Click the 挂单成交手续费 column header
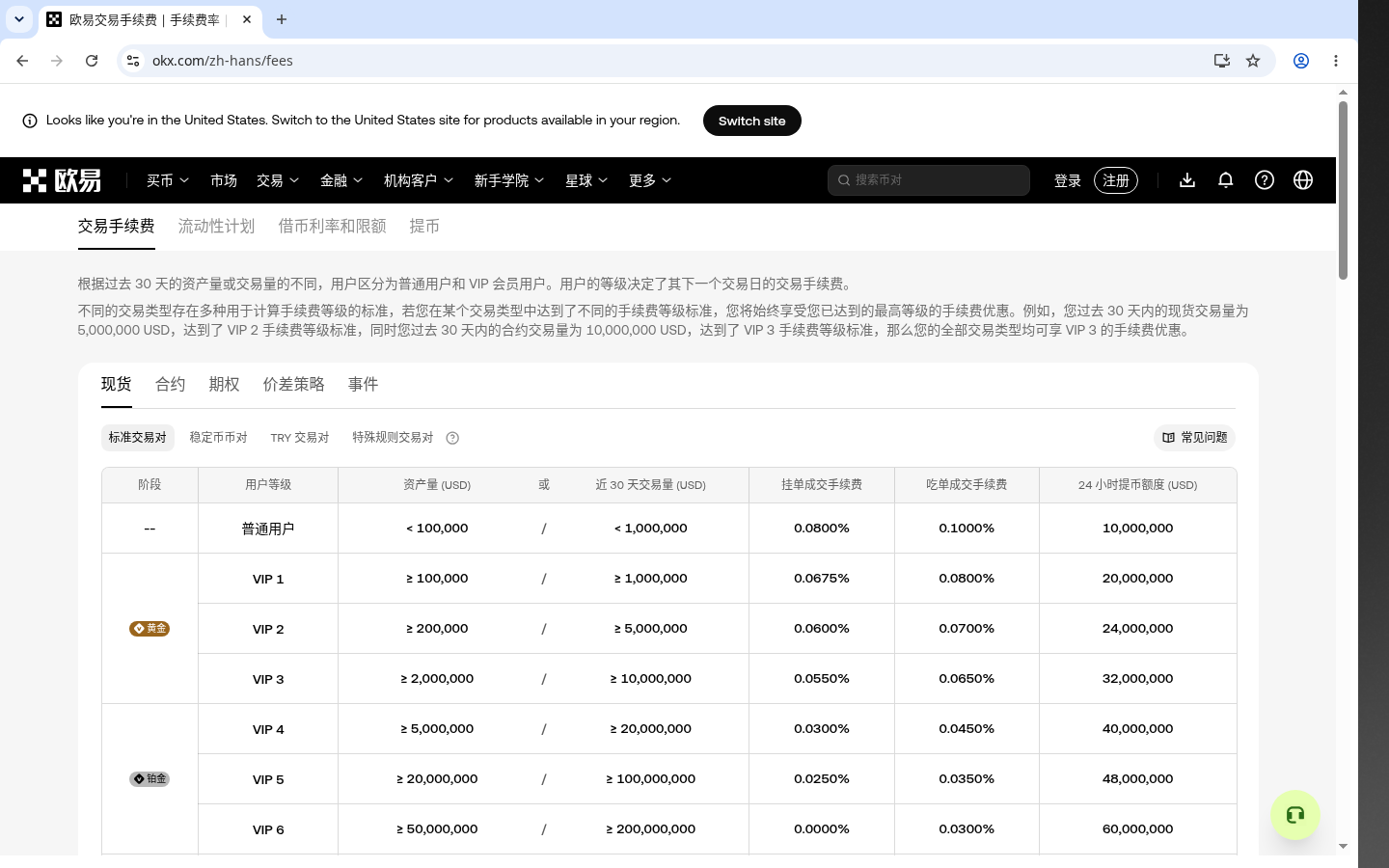The image size is (1389, 868). click(822, 485)
